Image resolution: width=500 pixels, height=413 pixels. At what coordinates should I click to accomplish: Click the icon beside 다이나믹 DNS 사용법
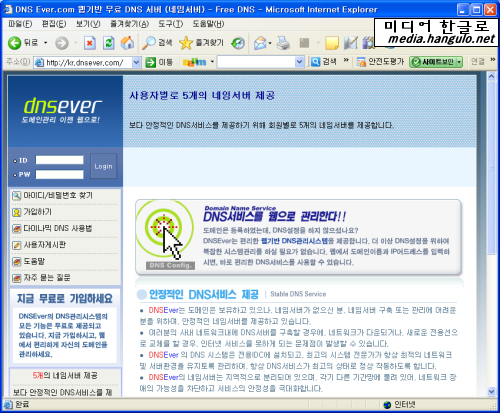click(x=16, y=229)
